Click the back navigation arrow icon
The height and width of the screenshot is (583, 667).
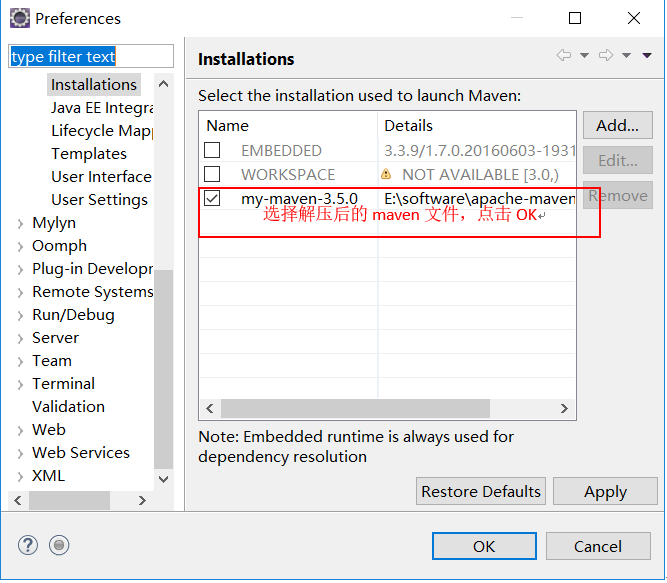point(564,55)
